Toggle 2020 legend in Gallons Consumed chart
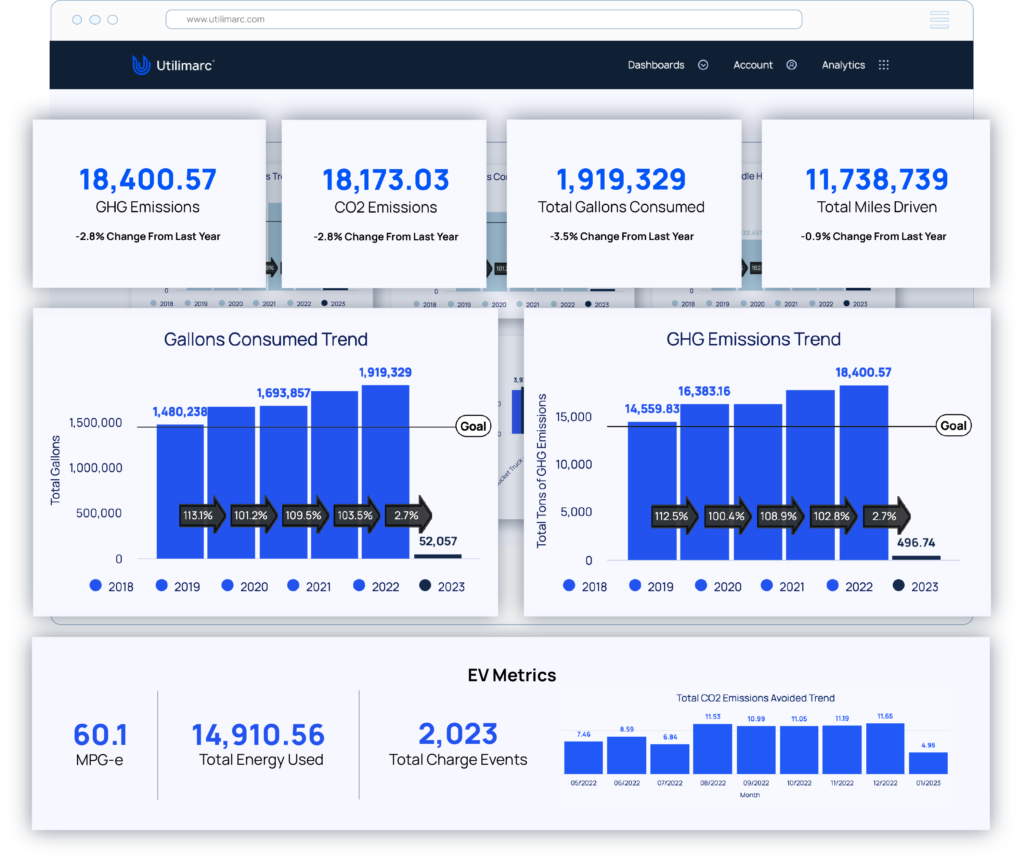 (245, 586)
